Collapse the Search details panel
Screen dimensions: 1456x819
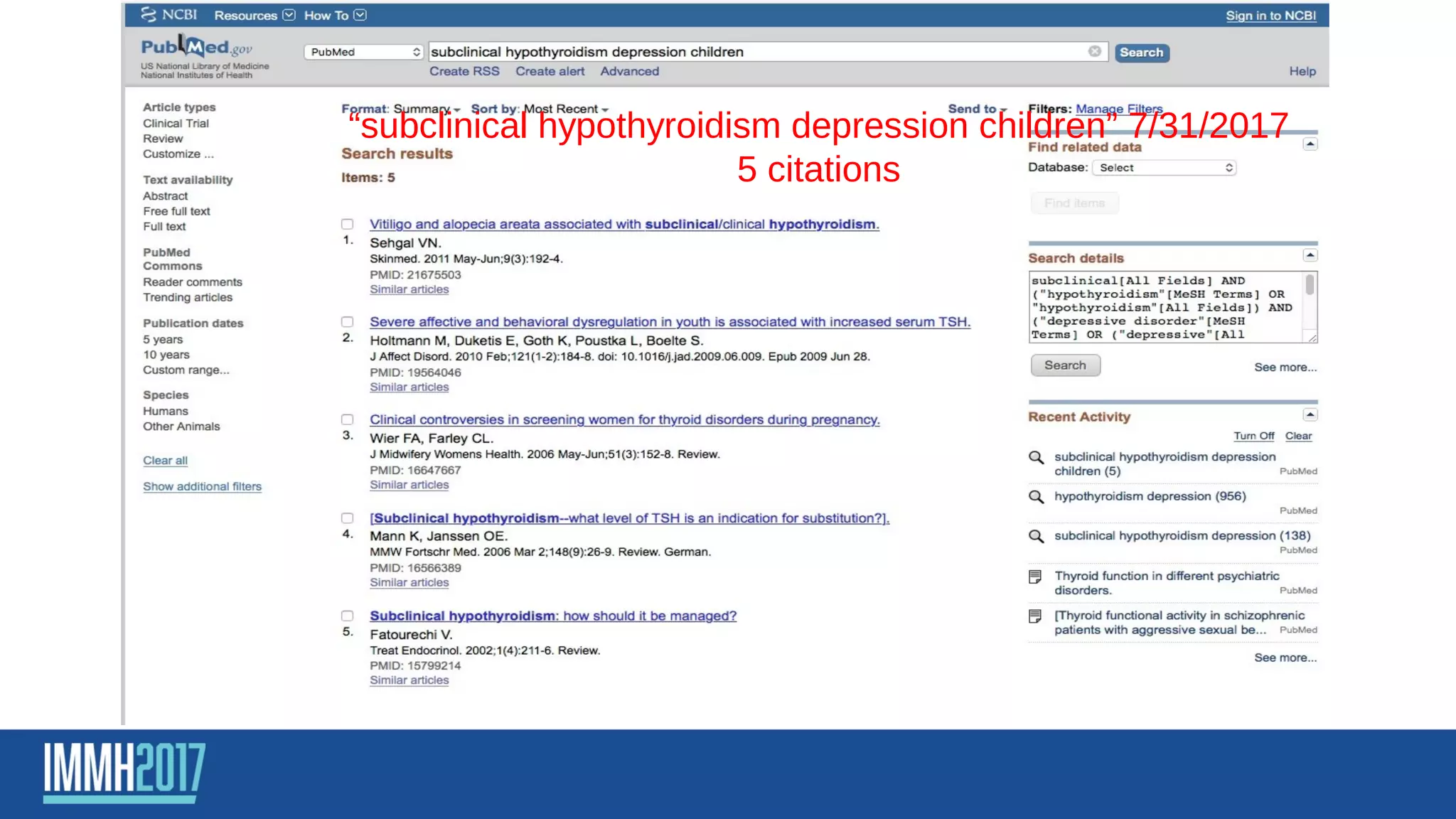[1310, 255]
